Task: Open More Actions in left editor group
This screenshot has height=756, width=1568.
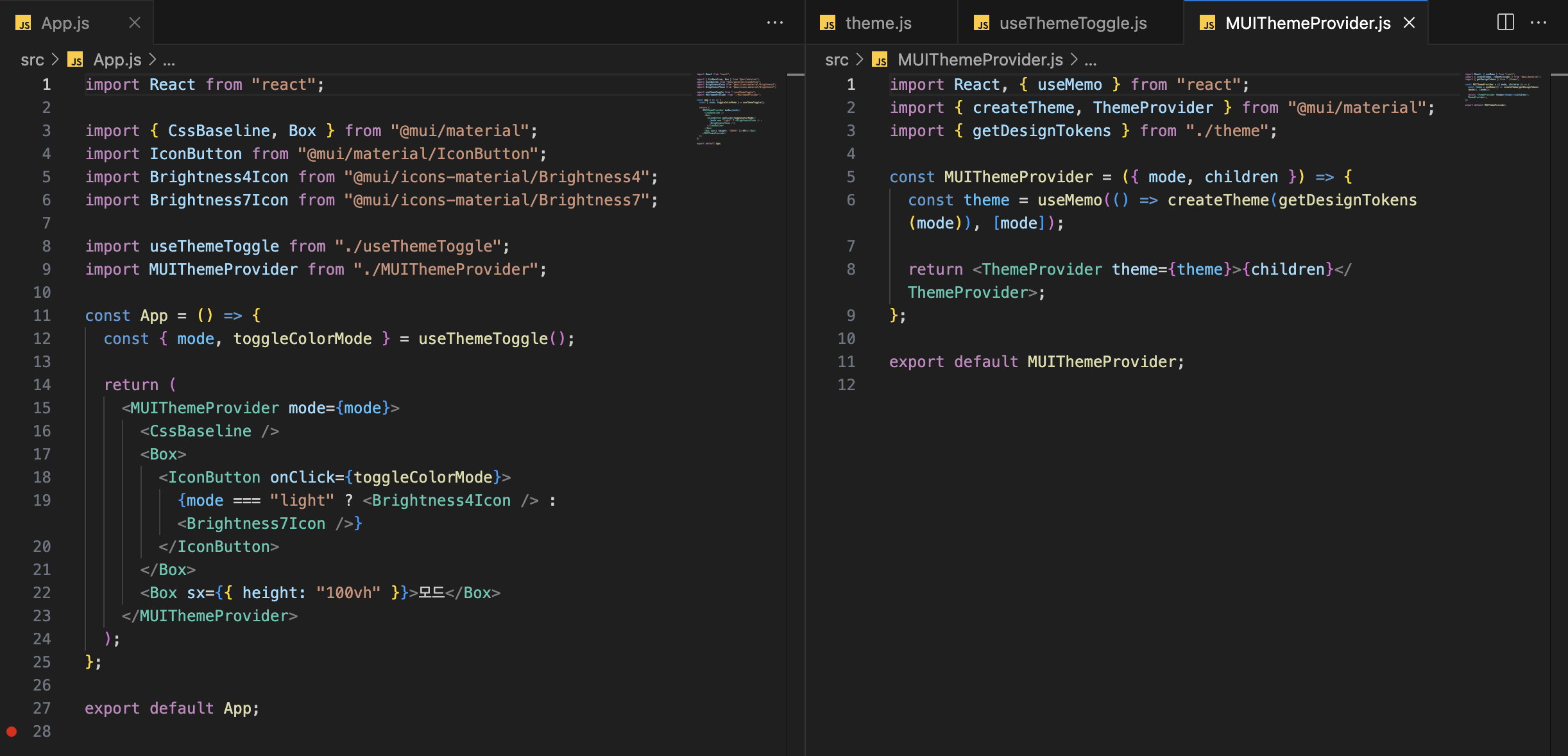Action: [775, 22]
